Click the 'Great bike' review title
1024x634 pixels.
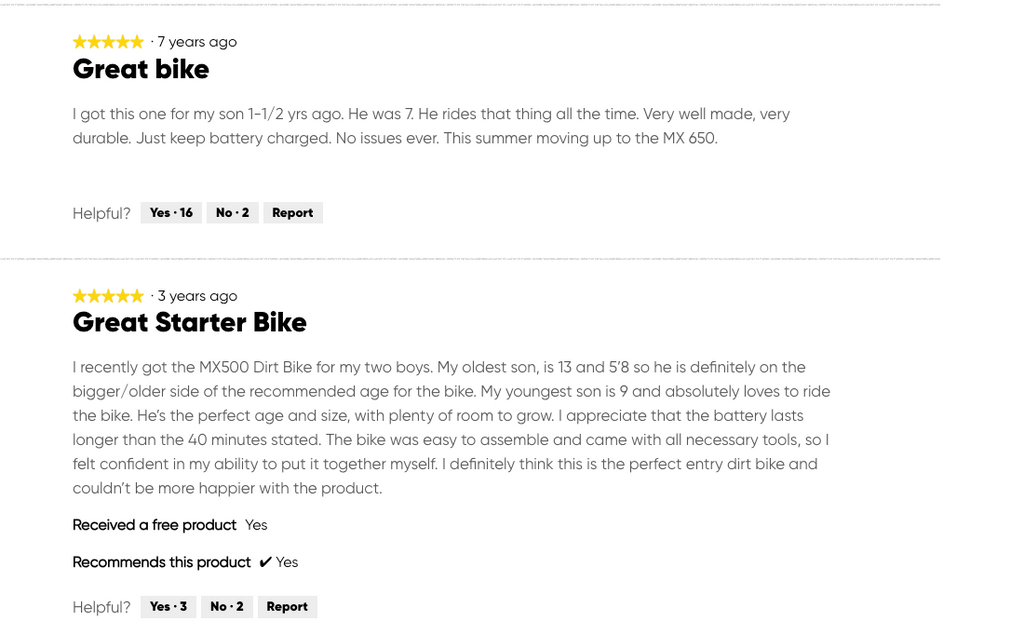point(141,69)
